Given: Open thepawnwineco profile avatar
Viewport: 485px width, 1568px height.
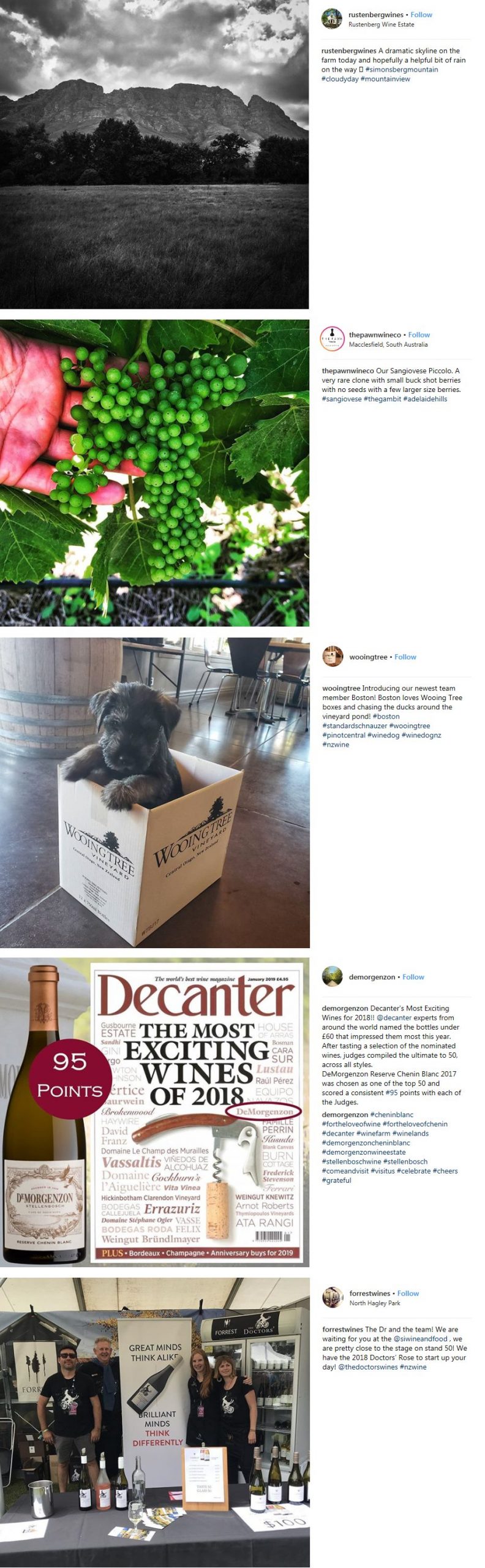Looking at the screenshot, I should pyautogui.click(x=333, y=339).
